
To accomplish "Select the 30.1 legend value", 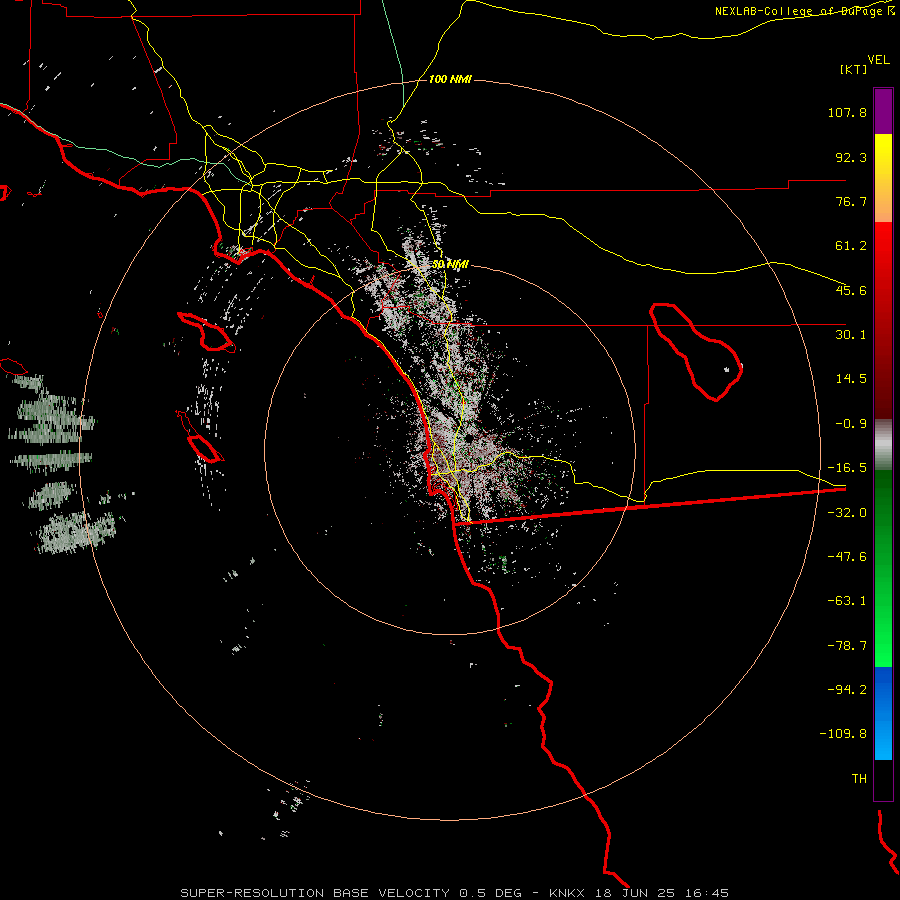I will 851,335.
